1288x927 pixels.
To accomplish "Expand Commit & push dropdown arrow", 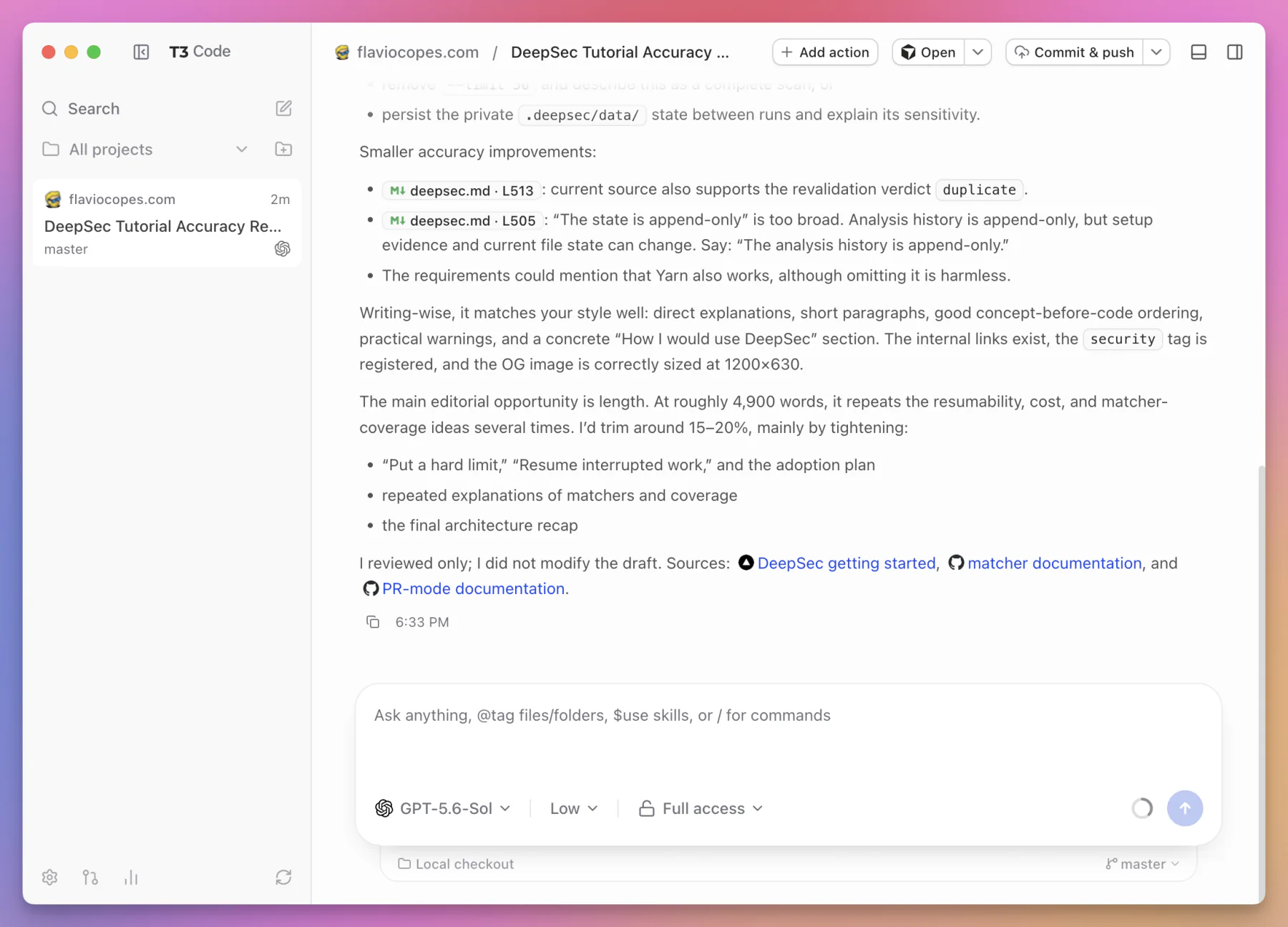I will tap(1156, 52).
